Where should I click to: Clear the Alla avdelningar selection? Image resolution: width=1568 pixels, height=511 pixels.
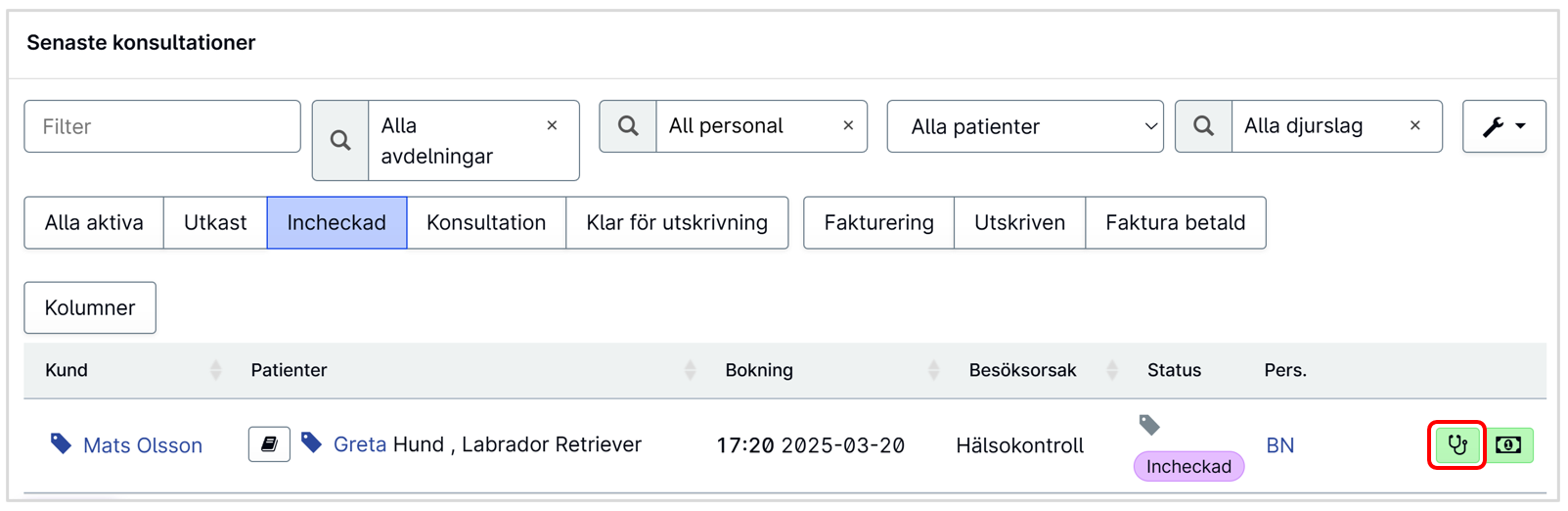click(x=552, y=125)
